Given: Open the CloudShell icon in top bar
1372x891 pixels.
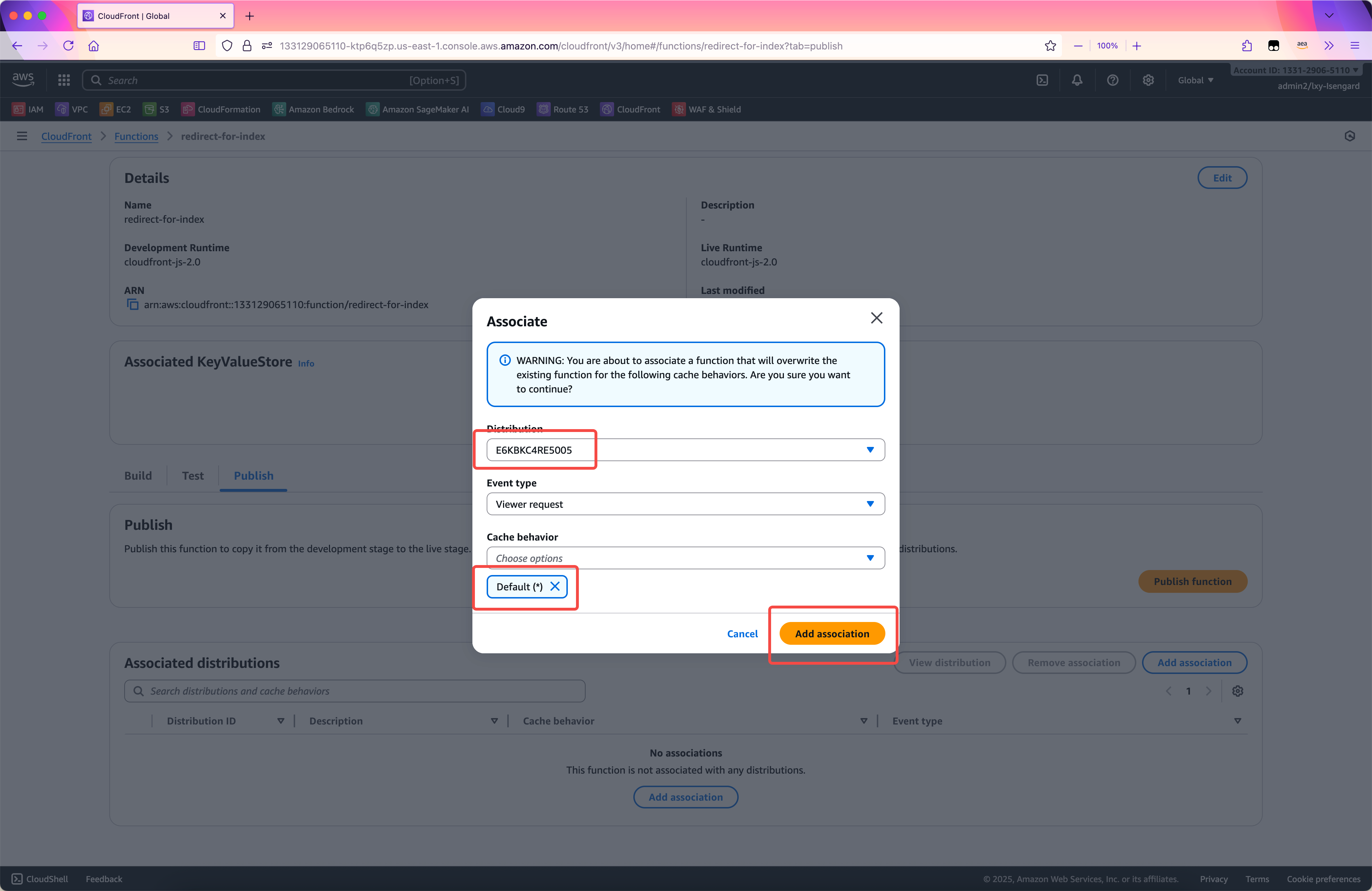Looking at the screenshot, I should (1042, 80).
